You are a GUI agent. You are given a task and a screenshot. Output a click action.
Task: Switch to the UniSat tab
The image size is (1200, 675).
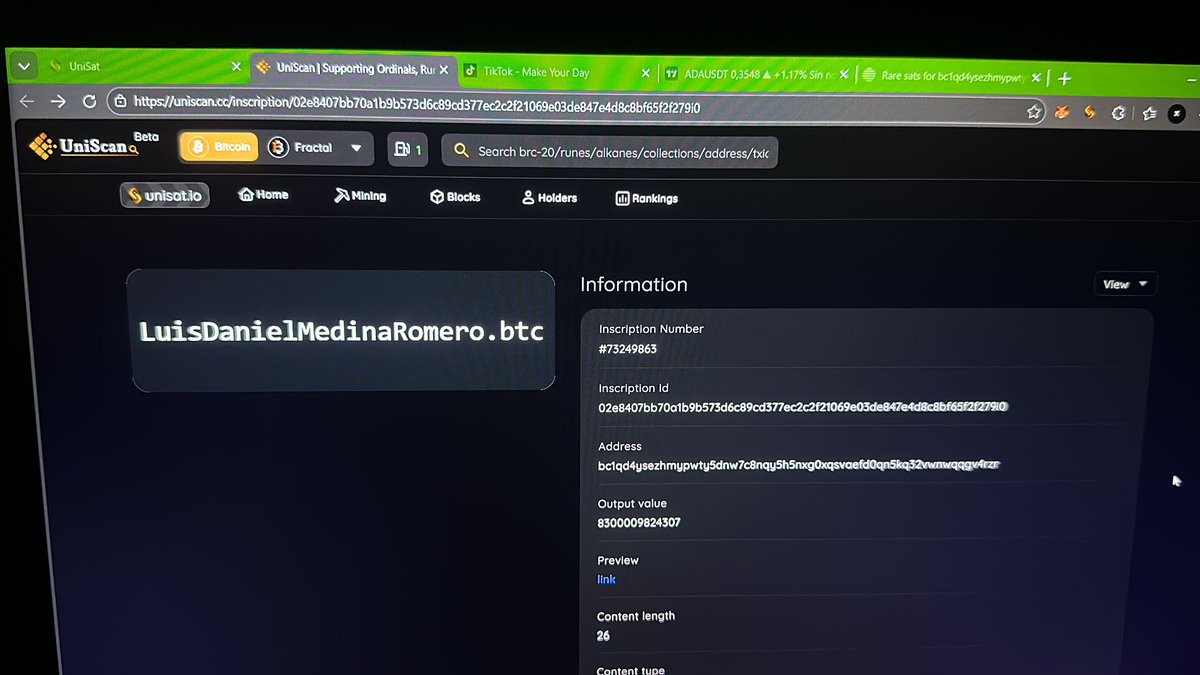click(x=143, y=66)
